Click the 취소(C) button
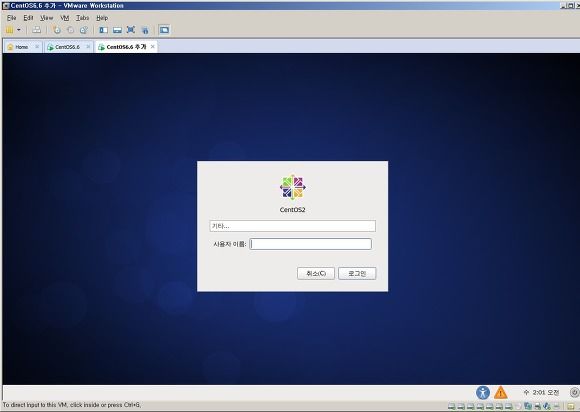This screenshot has width=580, height=412. (316, 274)
